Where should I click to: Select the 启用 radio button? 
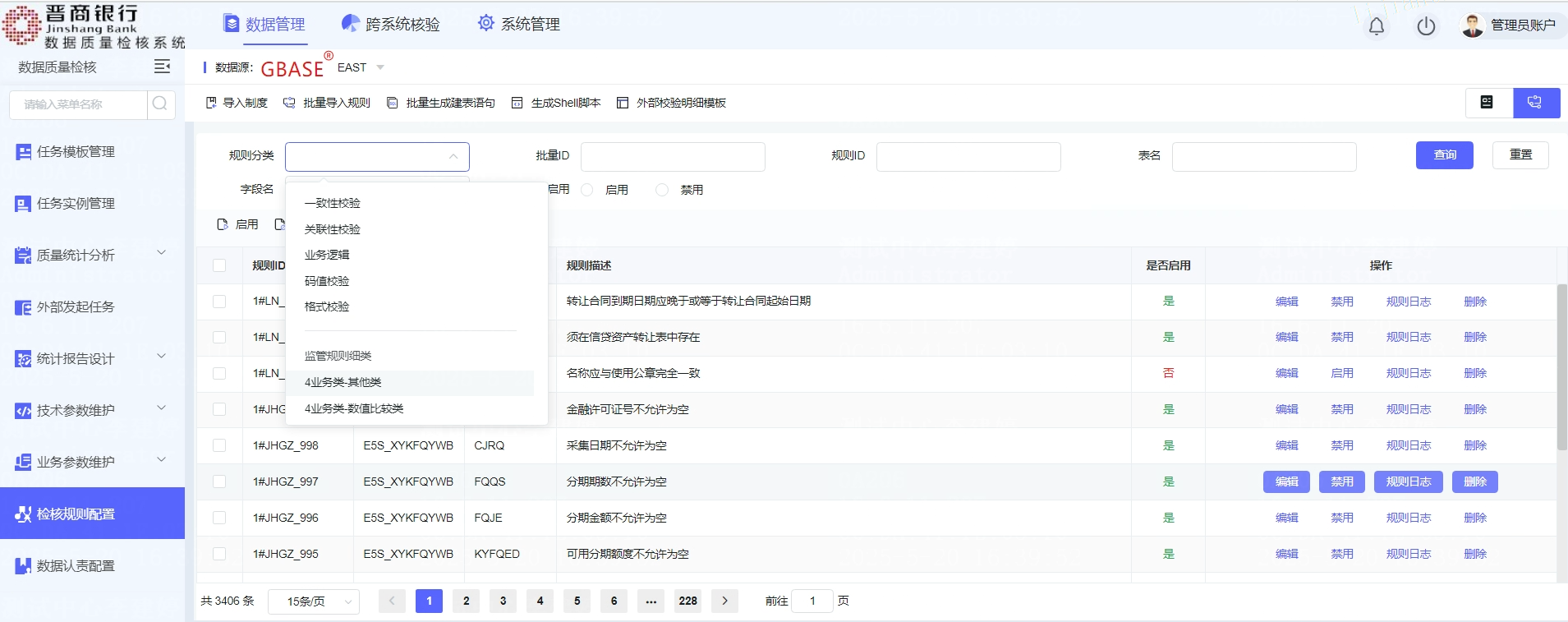[x=587, y=190]
